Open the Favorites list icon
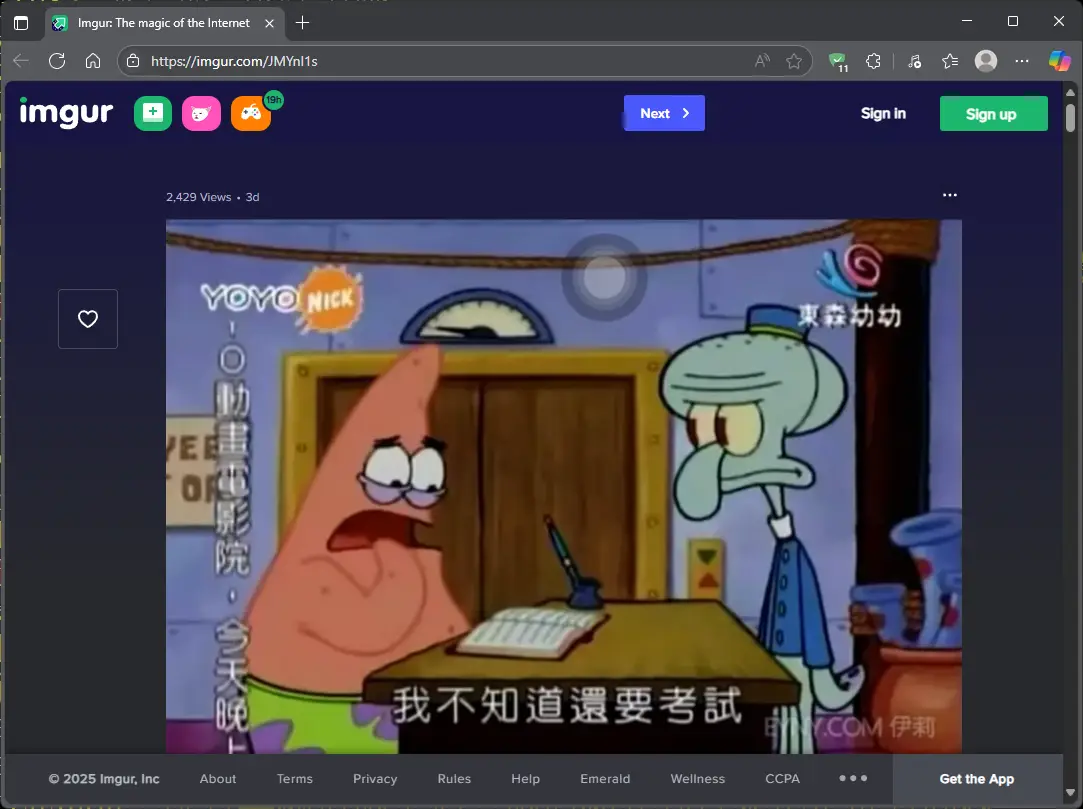 [950, 61]
